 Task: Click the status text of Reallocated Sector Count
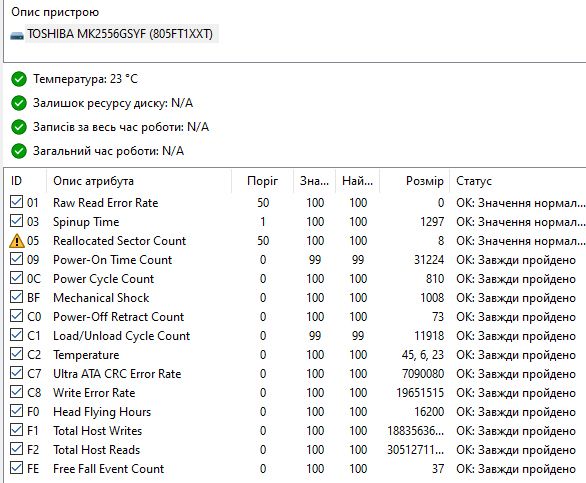pos(520,241)
